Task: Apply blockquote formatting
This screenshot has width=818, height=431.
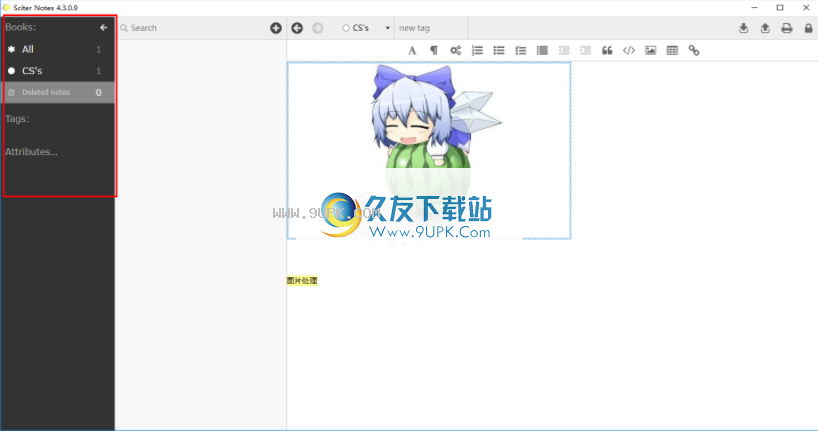Action: 607,51
